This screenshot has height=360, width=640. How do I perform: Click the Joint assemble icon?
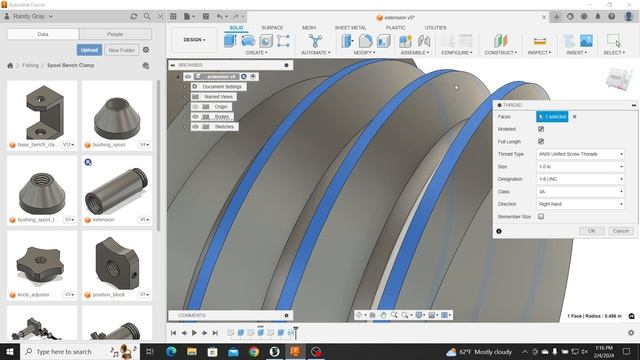(424, 41)
